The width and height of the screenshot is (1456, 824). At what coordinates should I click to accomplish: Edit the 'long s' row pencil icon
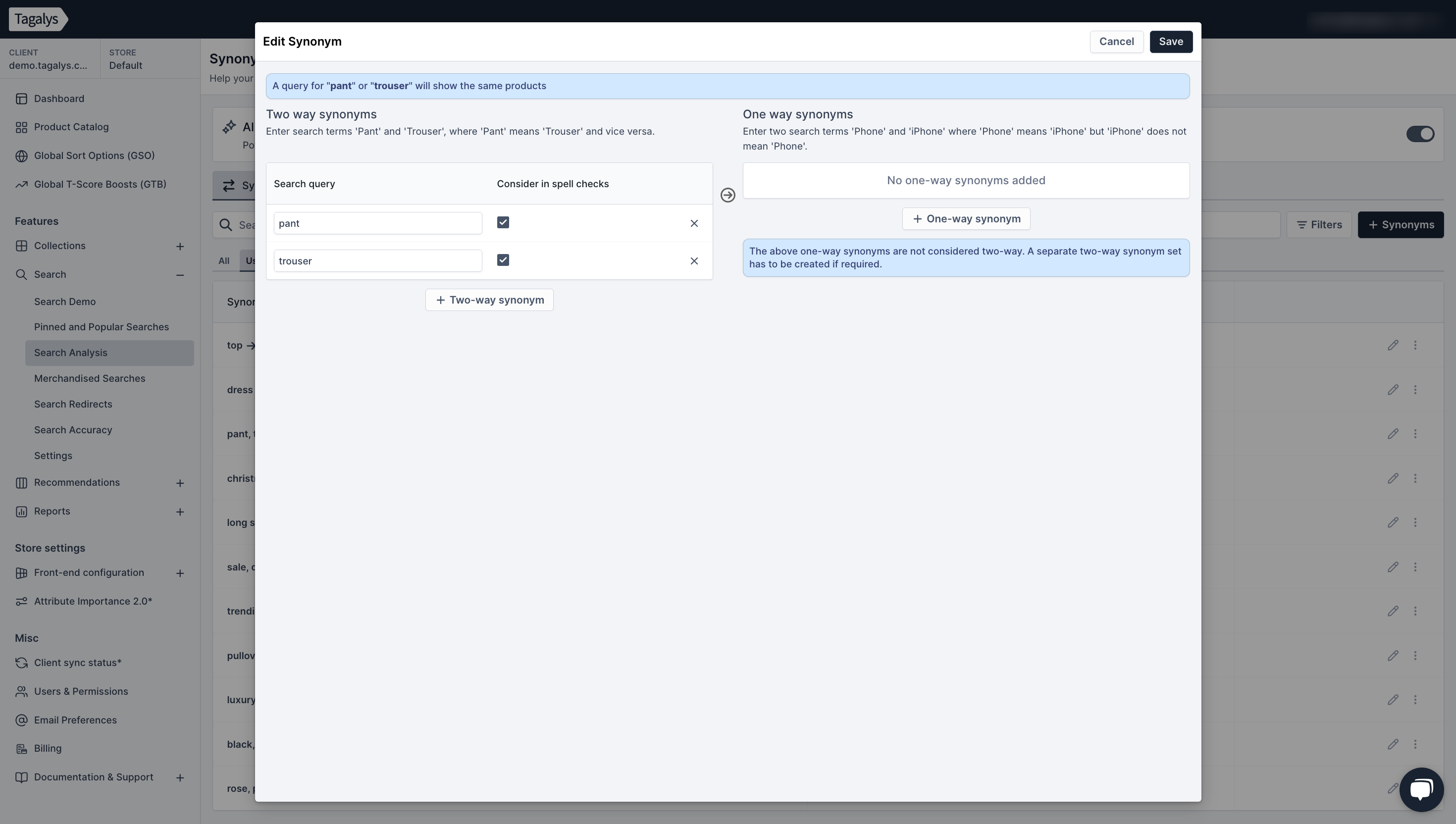pos(1393,523)
